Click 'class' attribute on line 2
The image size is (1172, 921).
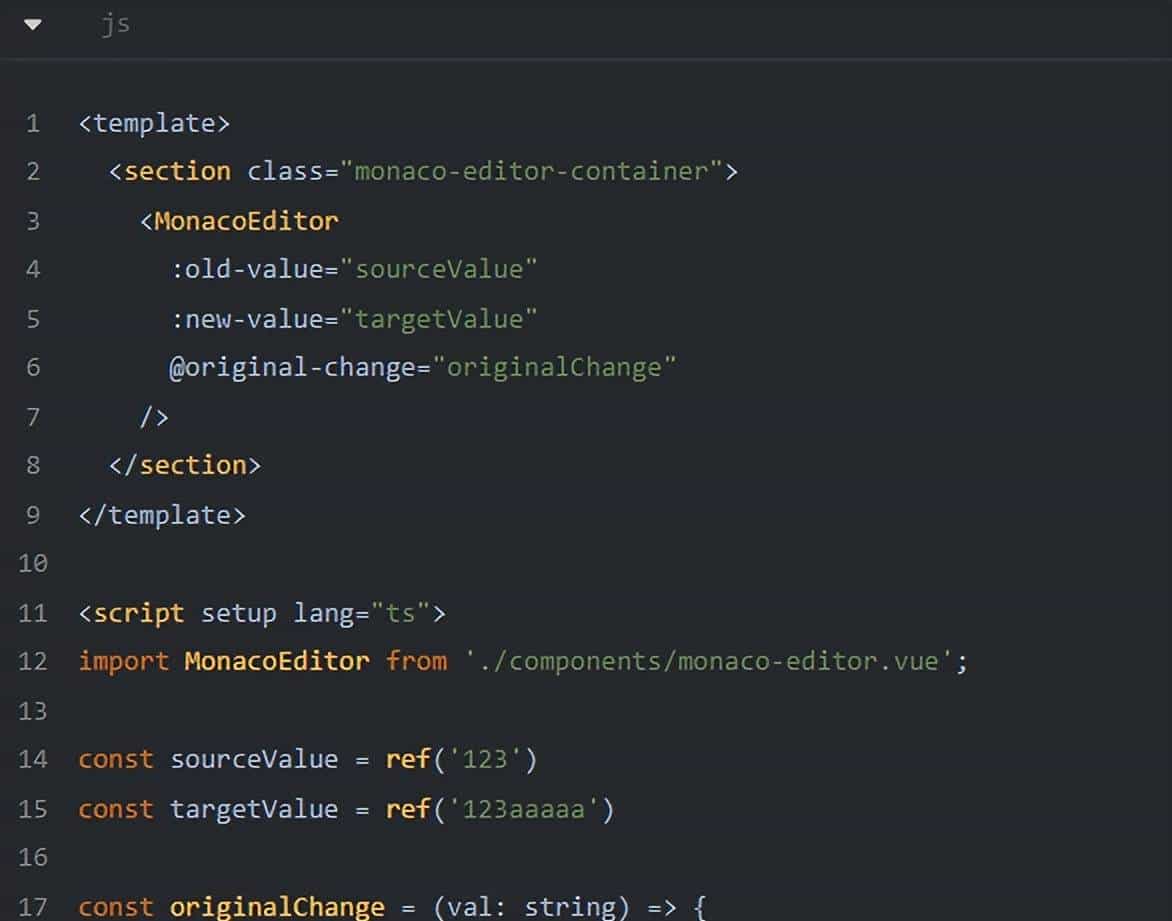pyautogui.click(x=285, y=171)
